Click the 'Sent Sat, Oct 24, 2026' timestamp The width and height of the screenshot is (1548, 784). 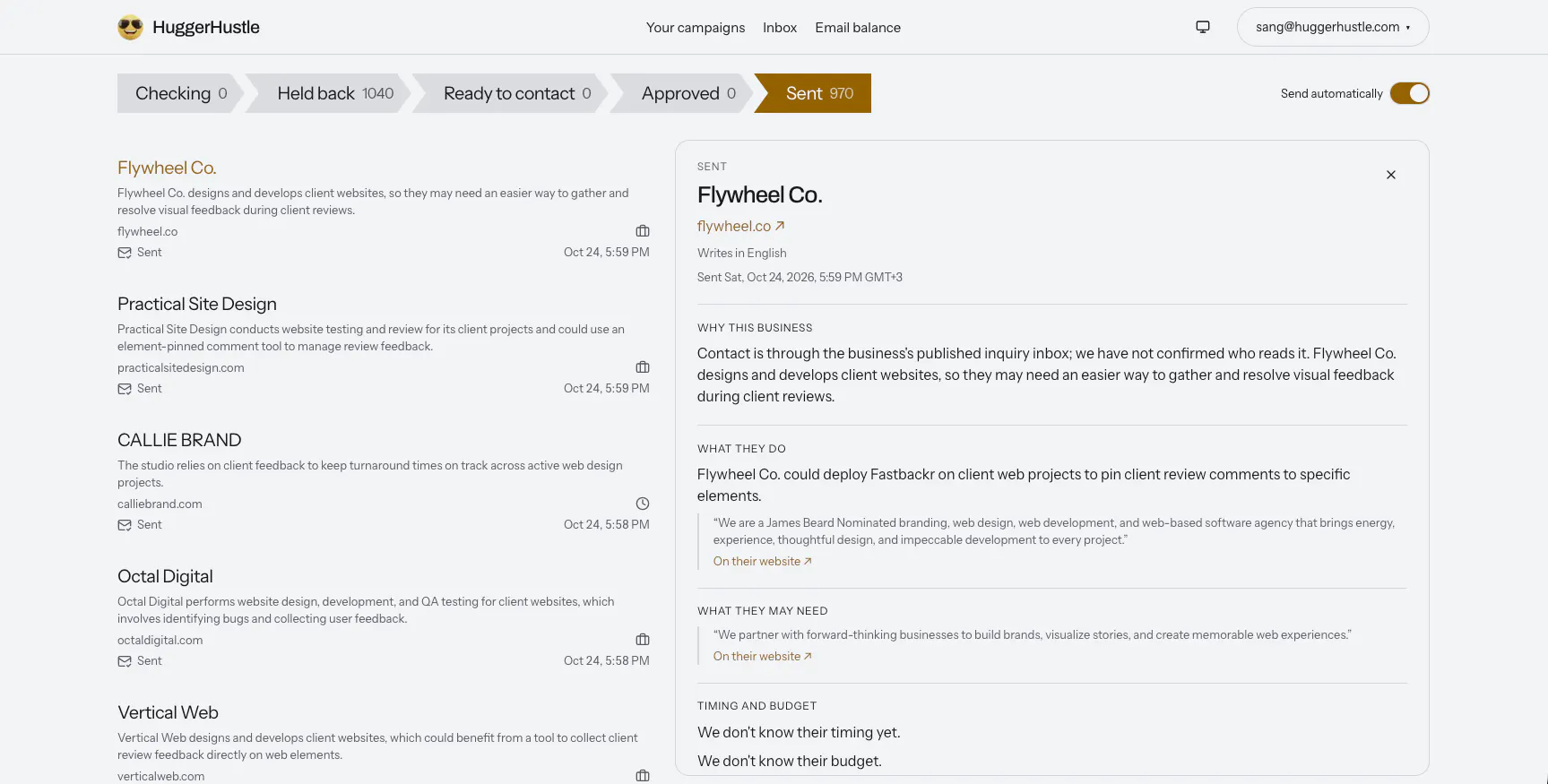tap(800, 278)
